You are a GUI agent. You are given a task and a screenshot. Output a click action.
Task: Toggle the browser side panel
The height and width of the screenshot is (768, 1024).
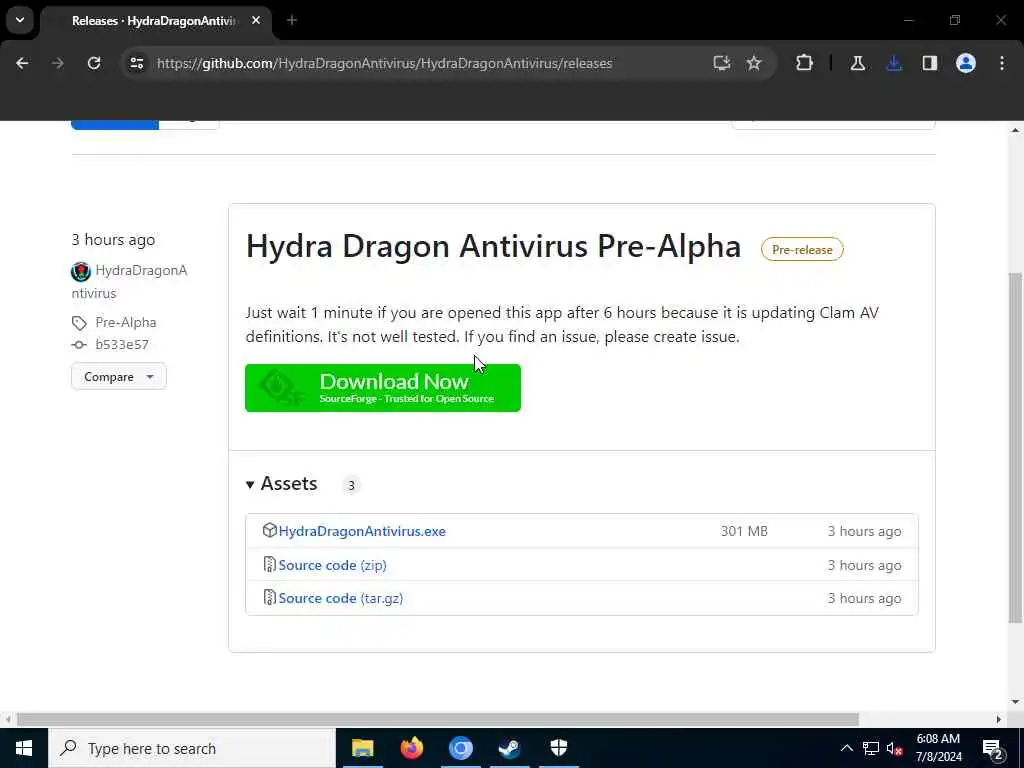point(930,63)
